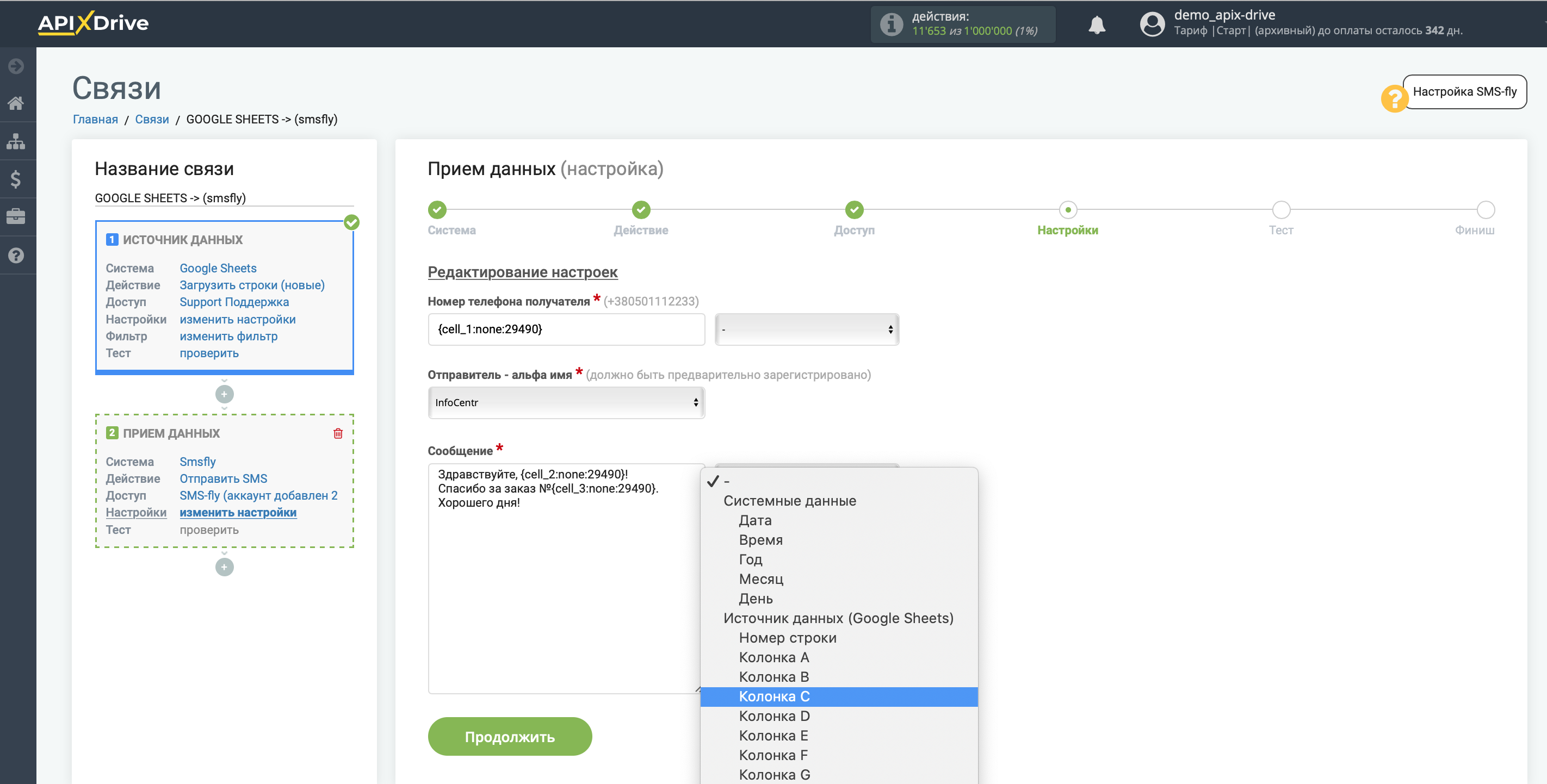Select Номер строки option
Viewport: 1547px width, 784px height.
click(x=839, y=638)
